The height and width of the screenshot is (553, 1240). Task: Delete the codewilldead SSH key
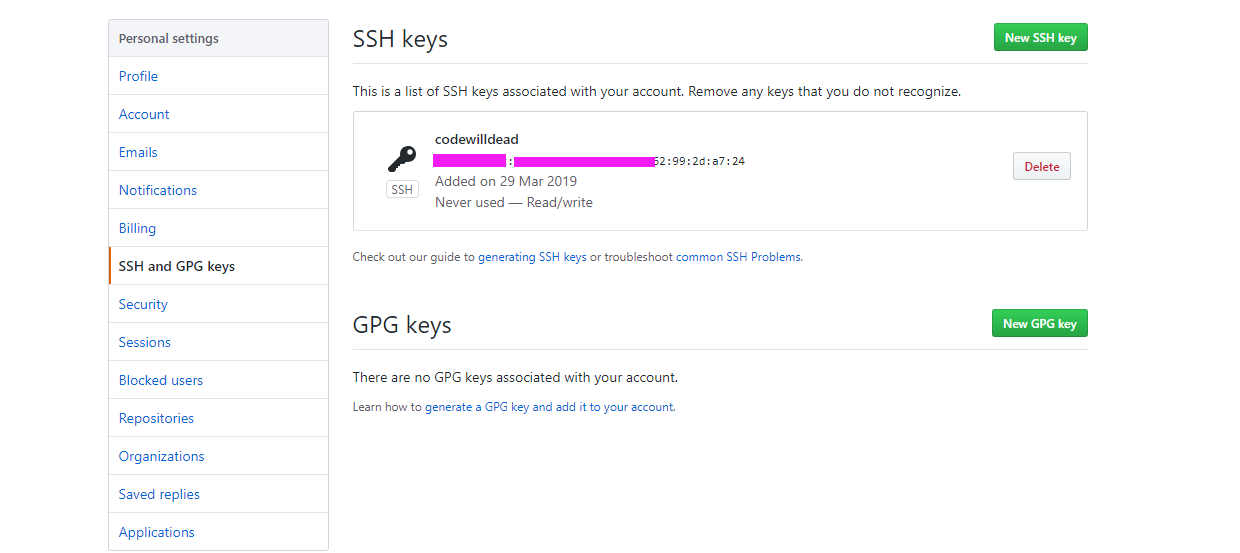click(x=1041, y=167)
